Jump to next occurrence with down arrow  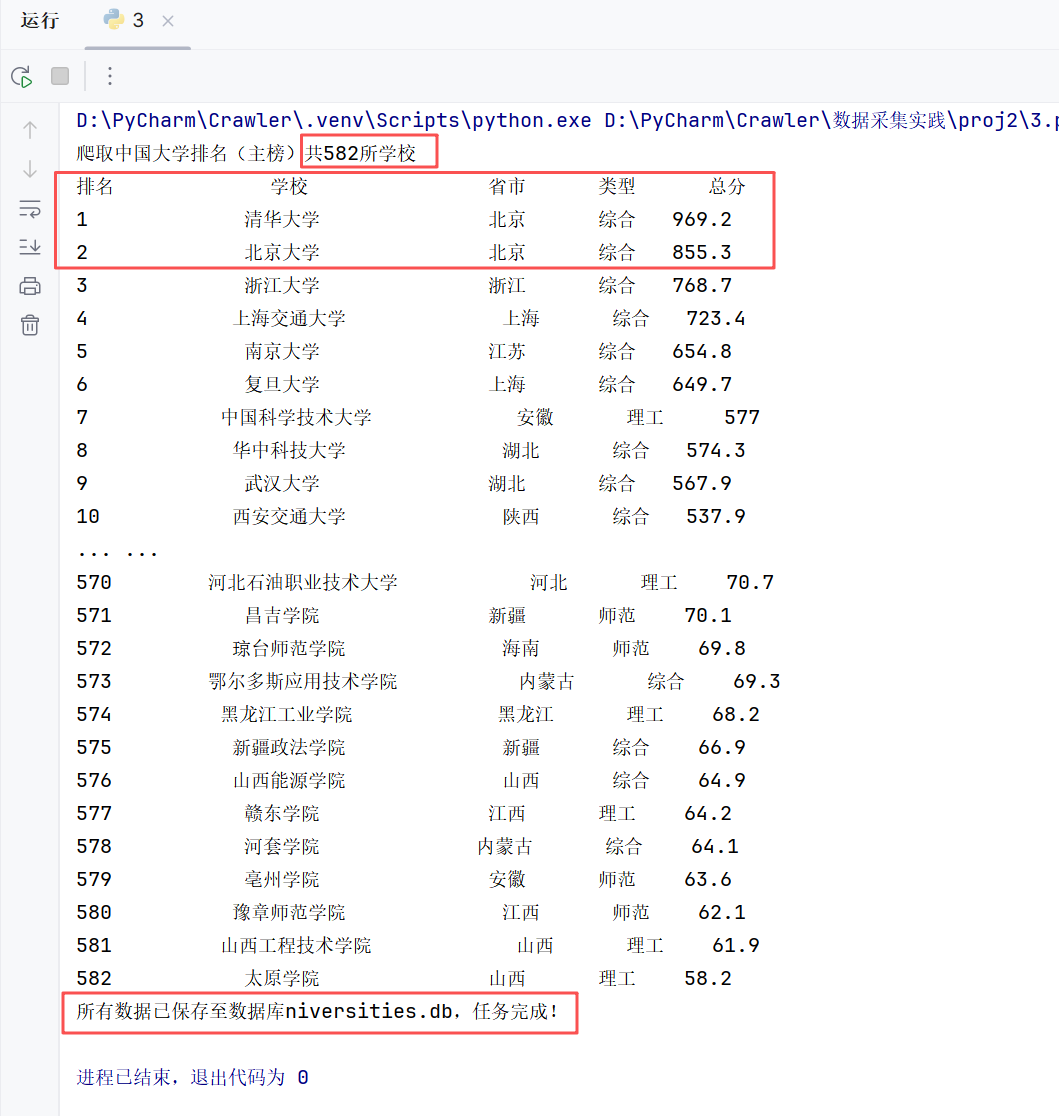30,170
